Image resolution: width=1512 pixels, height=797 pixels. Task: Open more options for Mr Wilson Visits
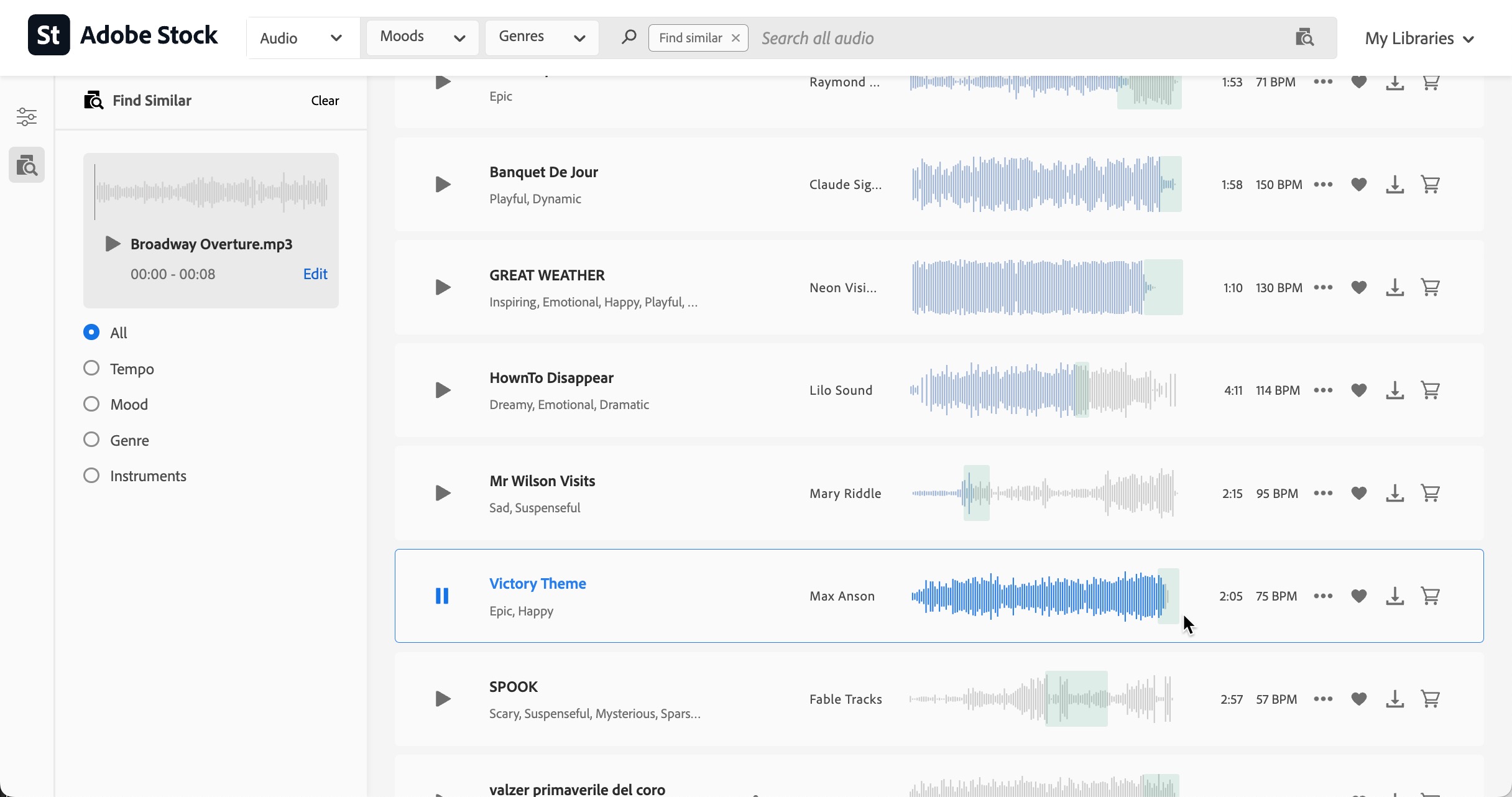pos(1323,493)
